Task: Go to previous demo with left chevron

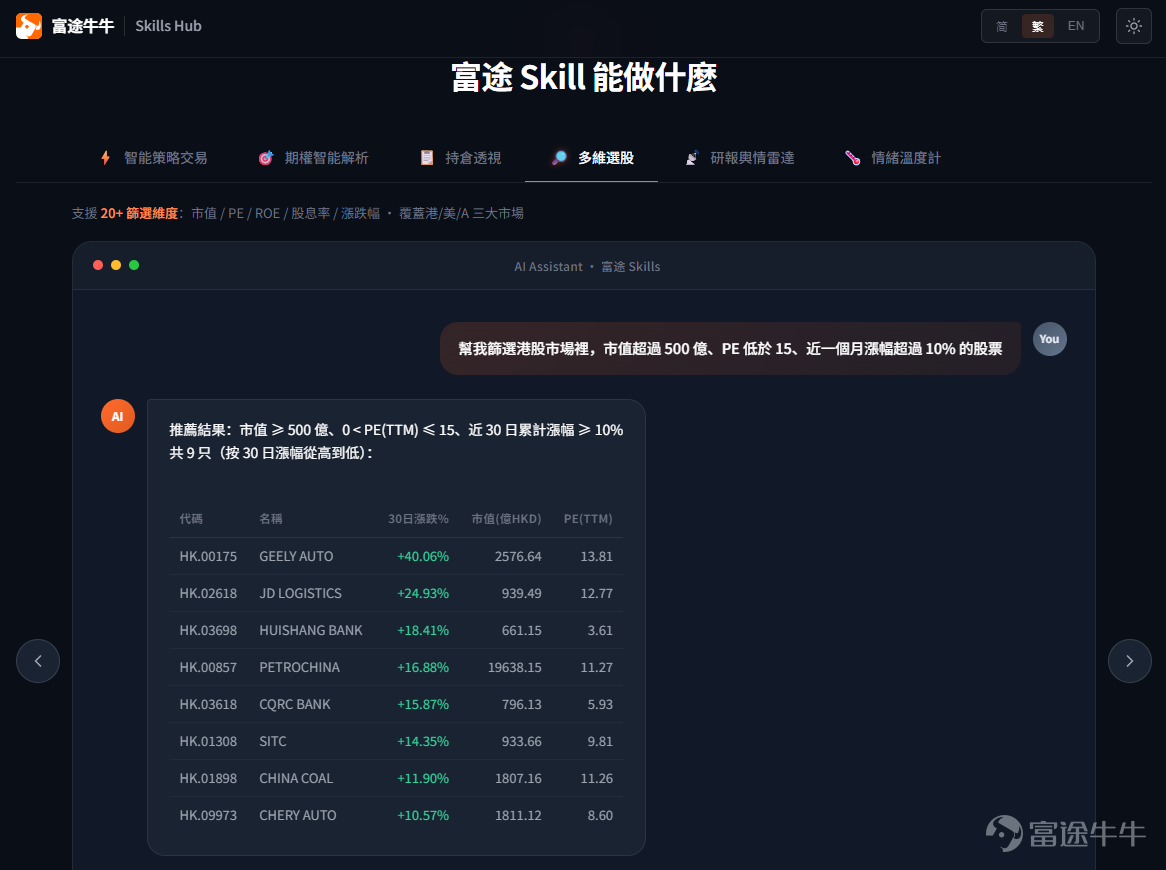Action: [38, 661]
